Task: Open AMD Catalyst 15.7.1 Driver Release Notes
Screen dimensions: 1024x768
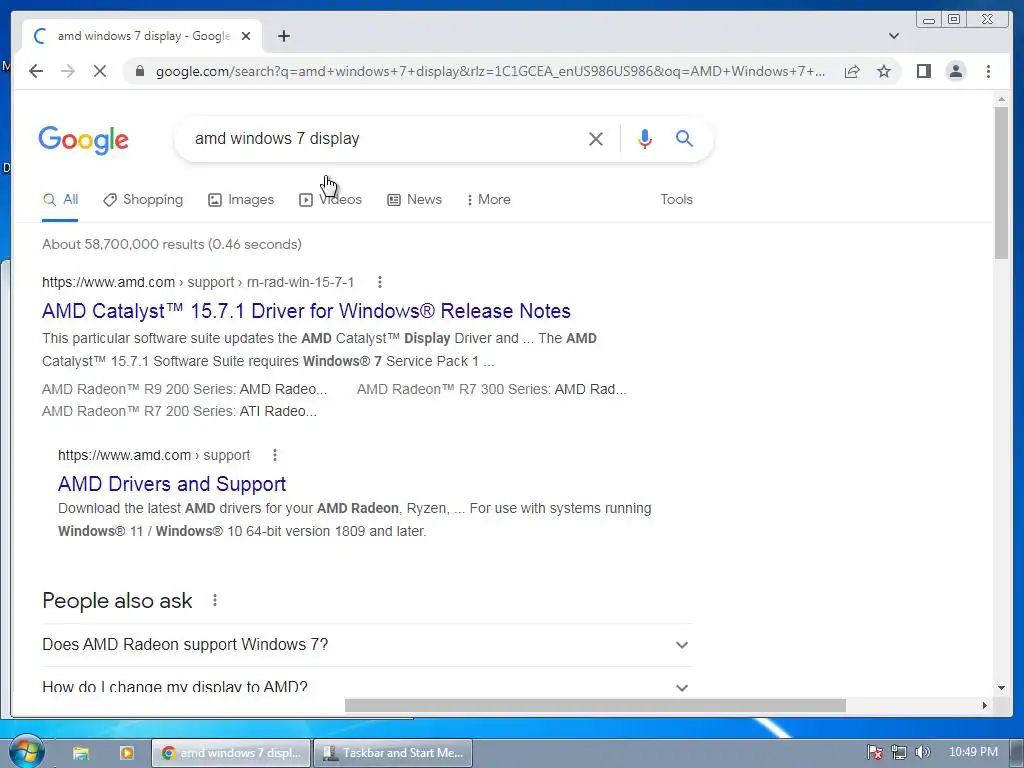Action: coord(306,311)
